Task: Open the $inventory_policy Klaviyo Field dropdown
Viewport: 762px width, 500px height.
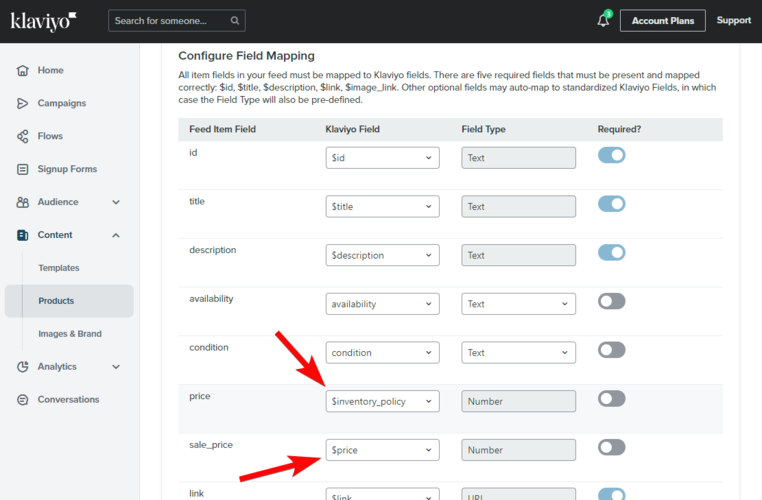Action: [382, 401]
